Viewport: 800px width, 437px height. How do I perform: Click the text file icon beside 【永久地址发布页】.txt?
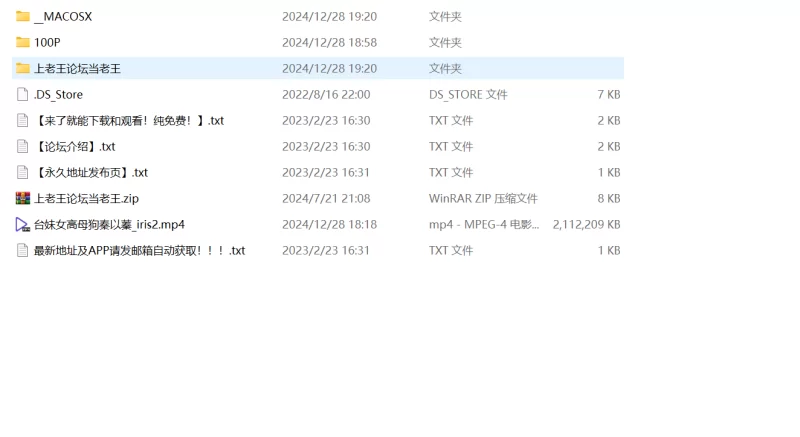(22, 172)
